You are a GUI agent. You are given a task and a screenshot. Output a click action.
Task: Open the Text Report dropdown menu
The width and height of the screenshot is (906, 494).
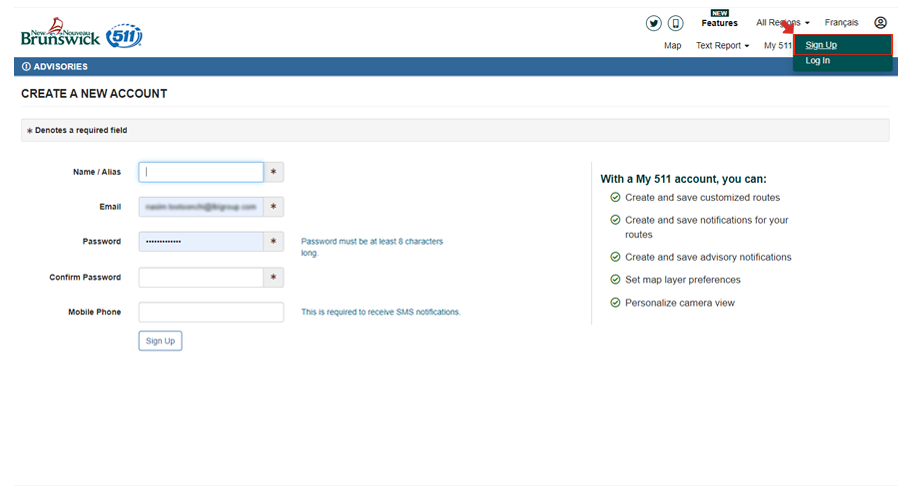[722, 46]
